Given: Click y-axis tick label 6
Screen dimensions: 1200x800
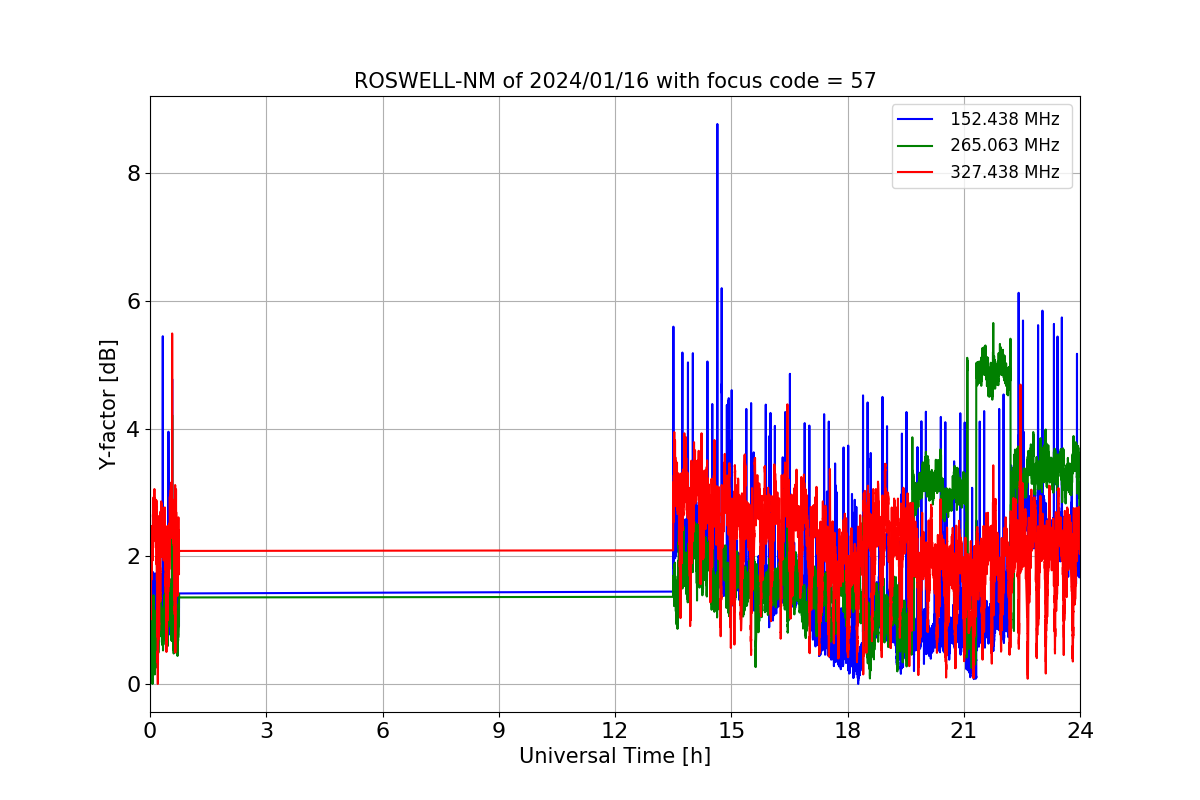Looking at the screenshot, I should 133,302.
